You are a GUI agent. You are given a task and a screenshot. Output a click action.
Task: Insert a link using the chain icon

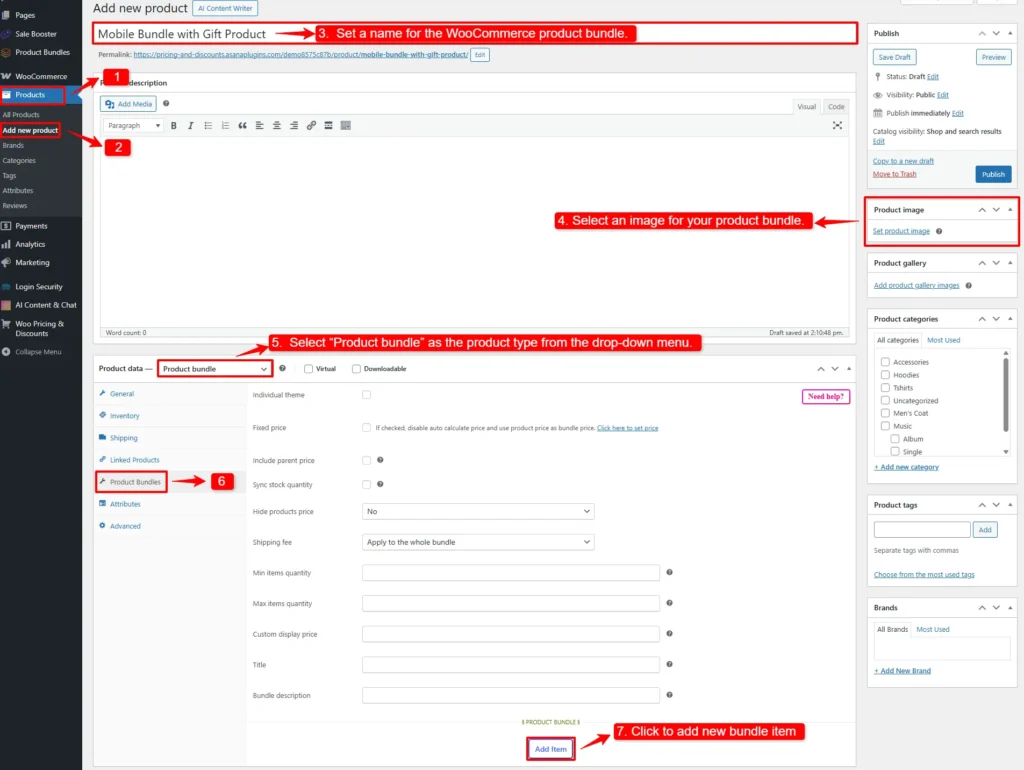(x=312, y=125)
